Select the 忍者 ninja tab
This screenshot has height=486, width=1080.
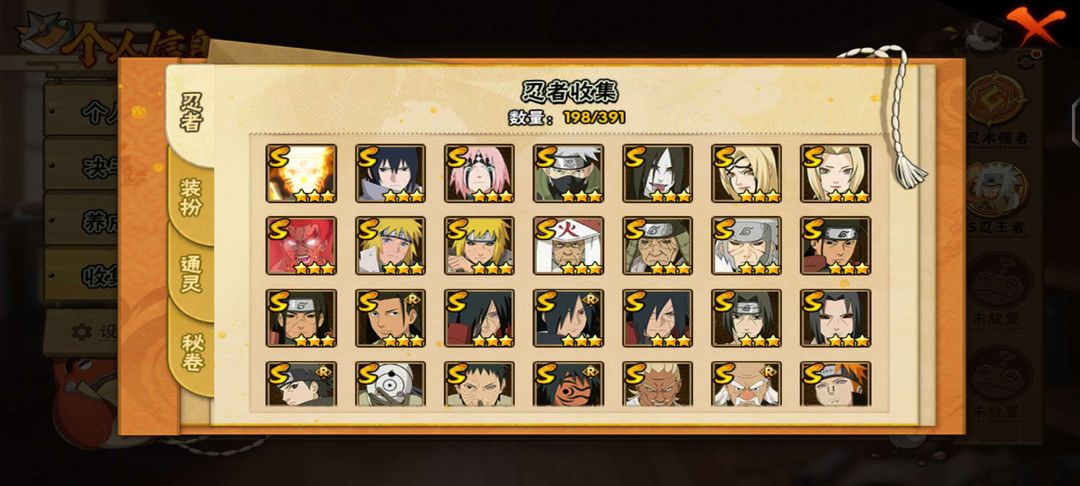pyautogui.click(x=191, y=113)
